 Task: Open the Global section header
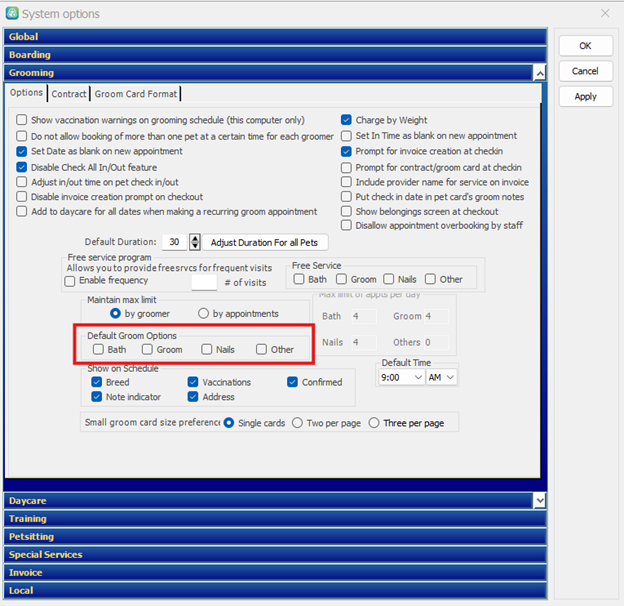pos(275,37)
